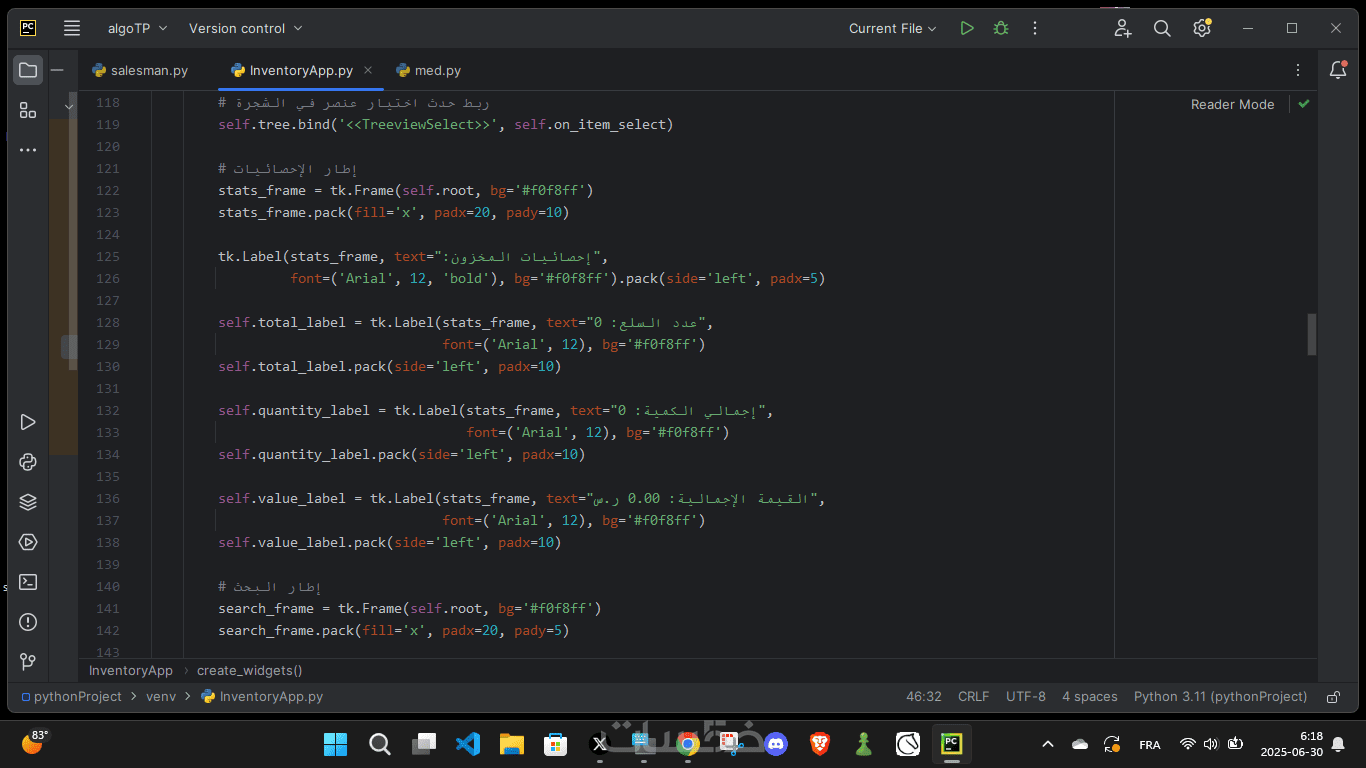Show more tool windows

tap(28, 150)
